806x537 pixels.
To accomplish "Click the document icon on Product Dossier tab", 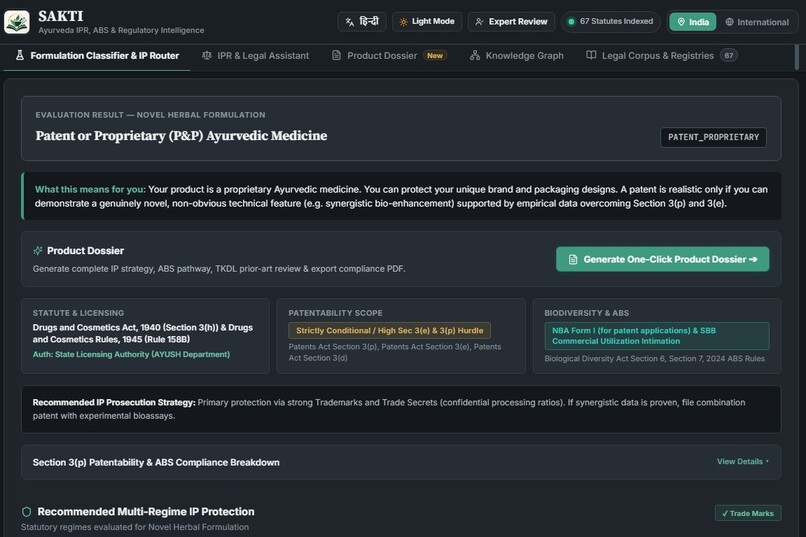I will point(336,55).
